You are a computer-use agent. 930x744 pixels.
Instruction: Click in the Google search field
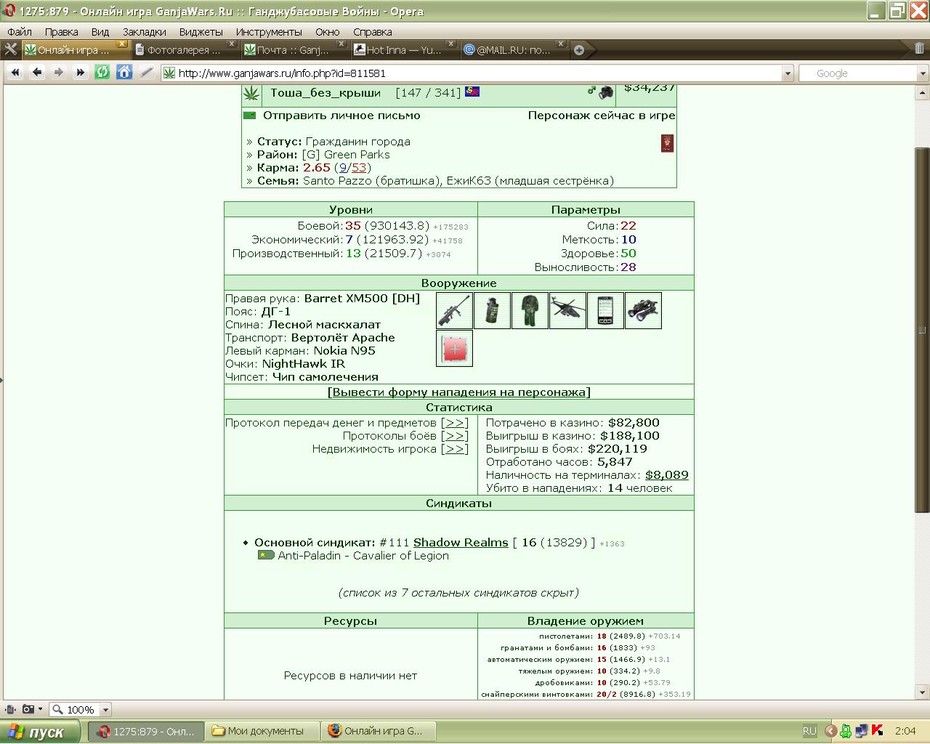click(x=858, y=73)
